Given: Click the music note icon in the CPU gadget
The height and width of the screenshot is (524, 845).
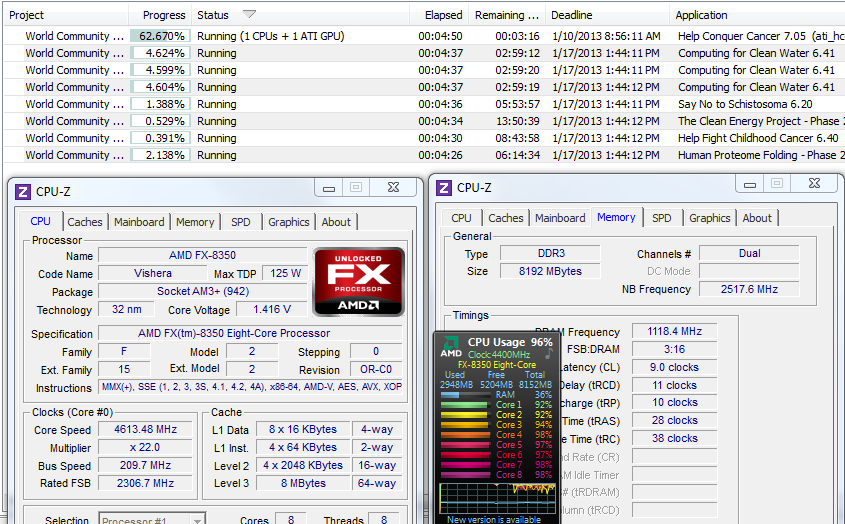Looking at the screenshot, I should [549, 354].
